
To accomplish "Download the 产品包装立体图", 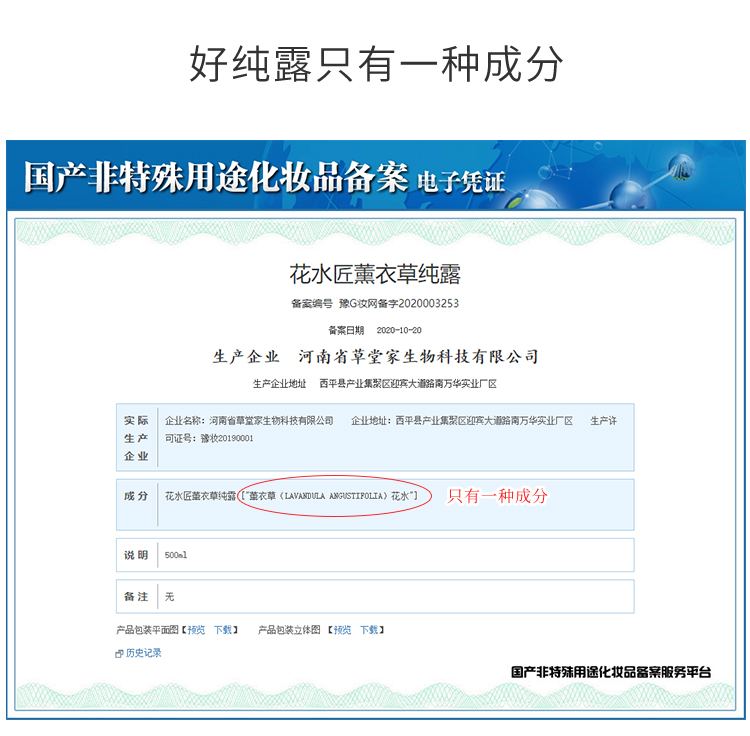I will [x=369, y=630].
